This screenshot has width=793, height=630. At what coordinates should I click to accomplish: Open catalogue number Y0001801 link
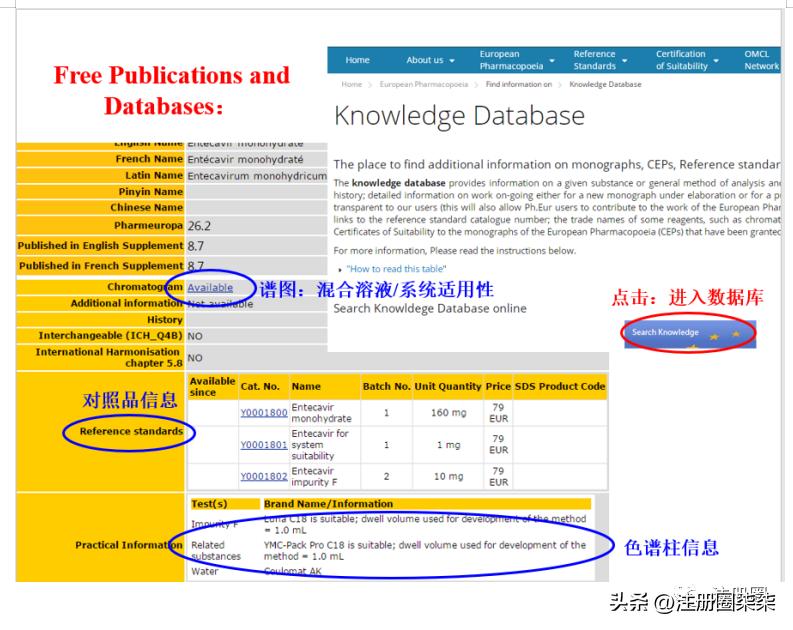pos(263,445)
